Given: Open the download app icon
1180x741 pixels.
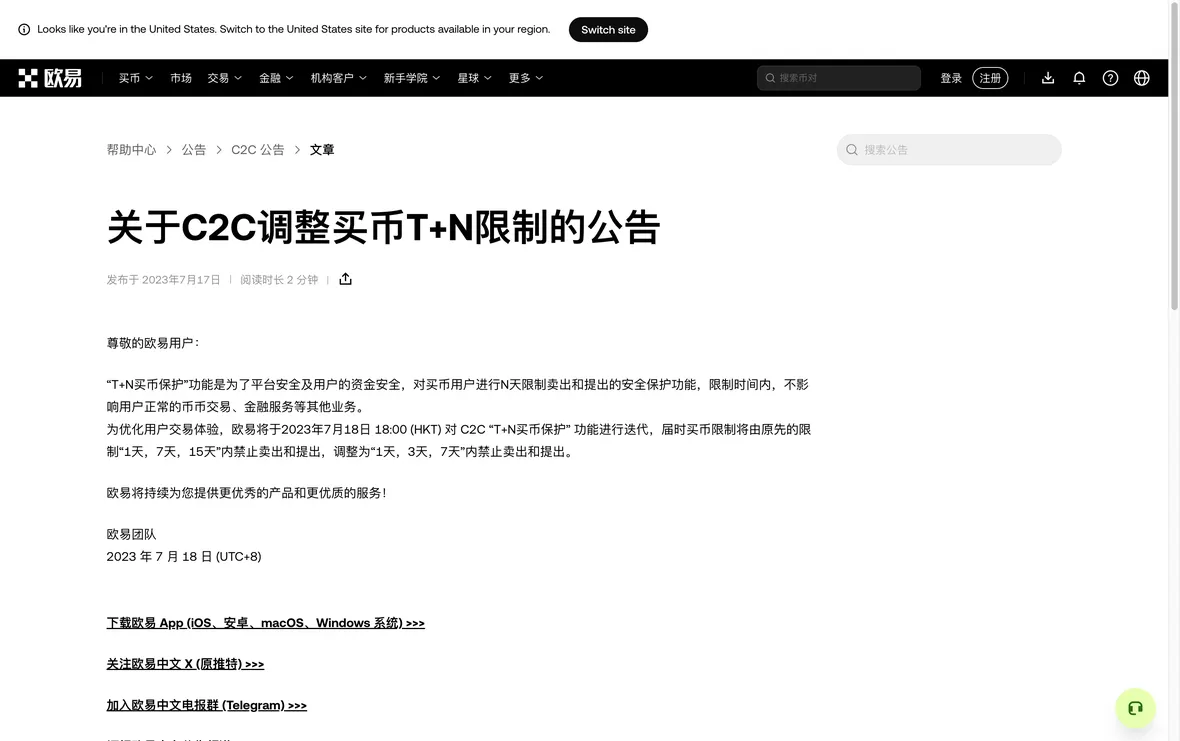Looking at the screenshot, I should [1048, 78].
